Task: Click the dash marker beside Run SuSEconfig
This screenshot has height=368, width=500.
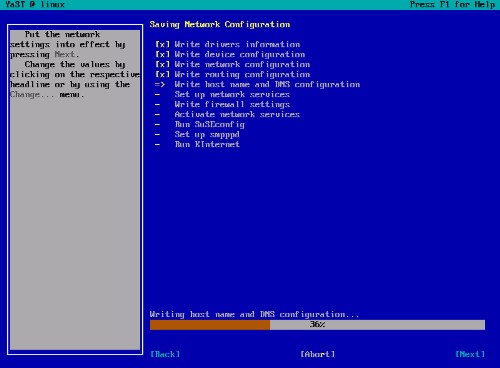Action: [x=157, y=124]
